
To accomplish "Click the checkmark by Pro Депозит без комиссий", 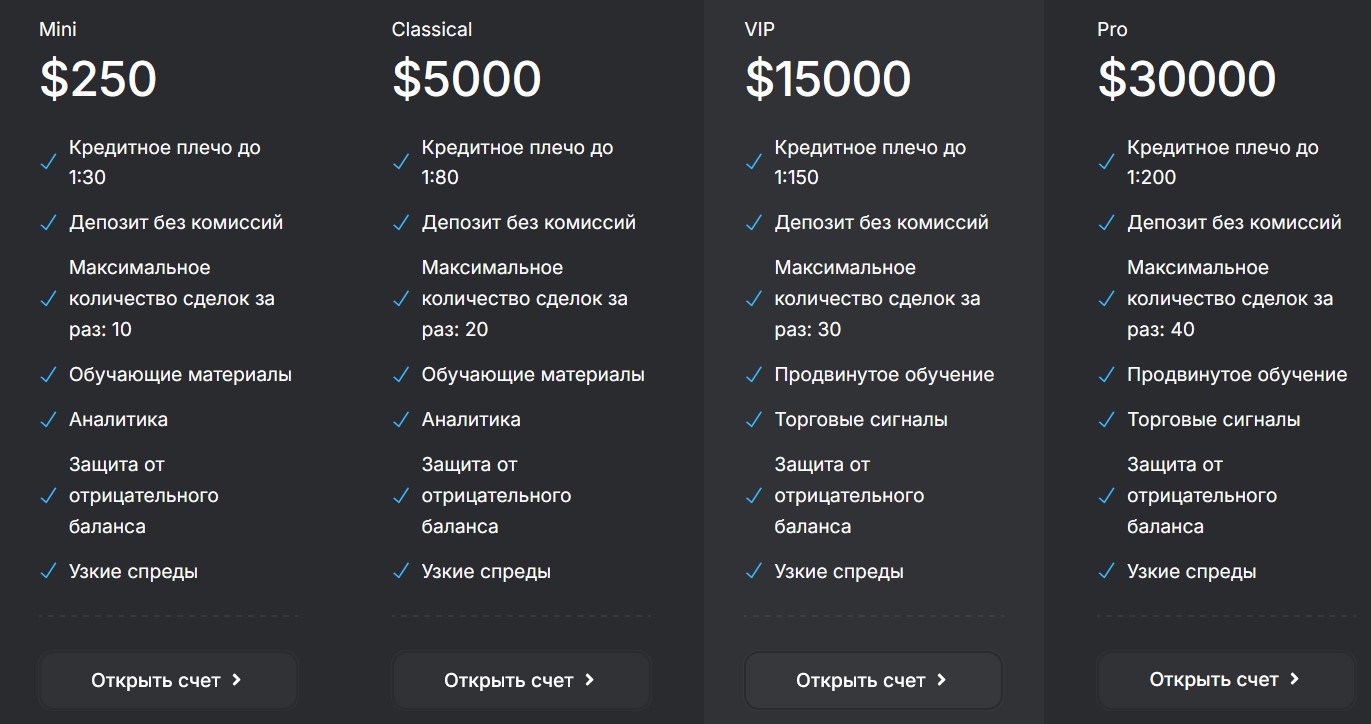I will pos(1106,223).
